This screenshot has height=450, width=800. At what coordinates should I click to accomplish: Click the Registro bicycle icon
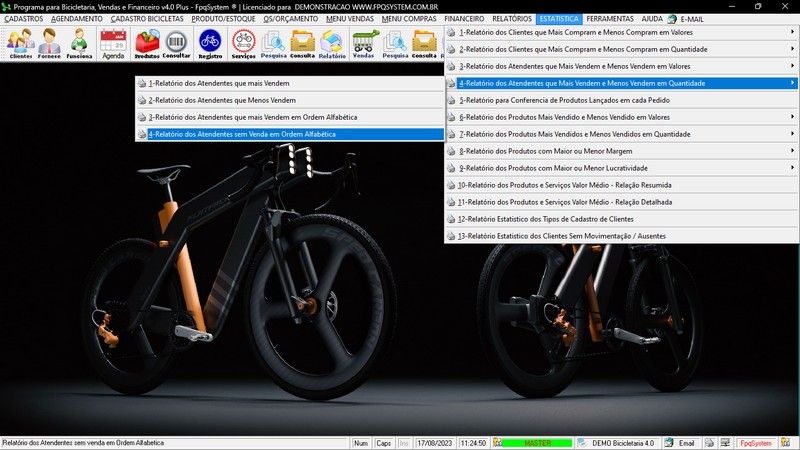point(210,43)
